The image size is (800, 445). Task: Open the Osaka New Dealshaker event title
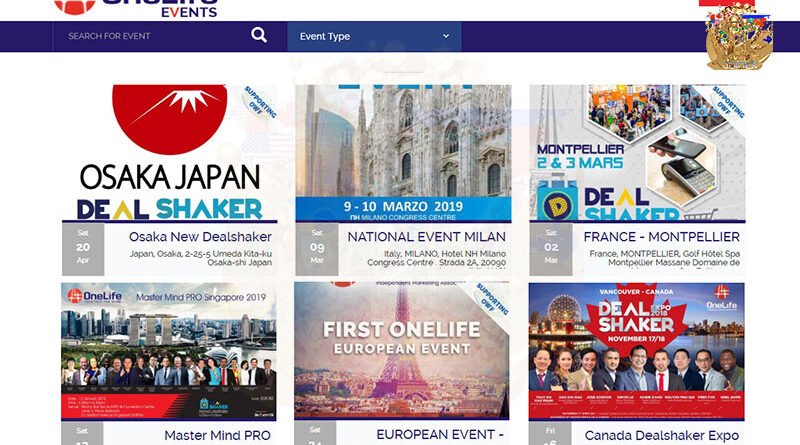pos(200,237)
